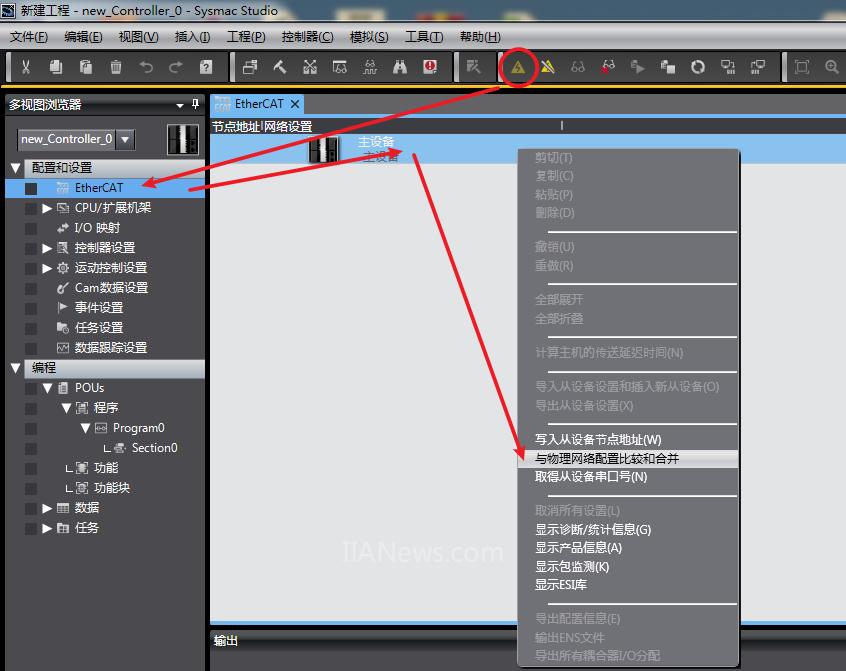Collapse the 配置和设置 section
Image resolution: width=846 pixels, height=671 pixels.
(16, 168)
